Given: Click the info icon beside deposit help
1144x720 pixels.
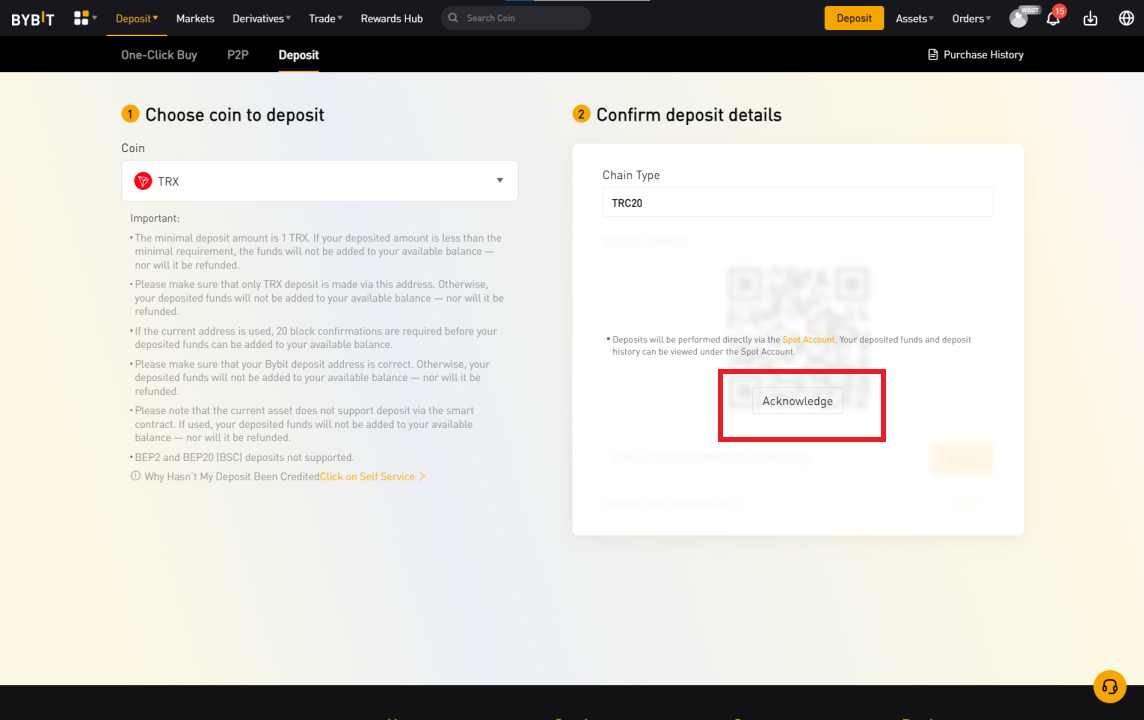Looking at the screenshot, I should (135, 476).
